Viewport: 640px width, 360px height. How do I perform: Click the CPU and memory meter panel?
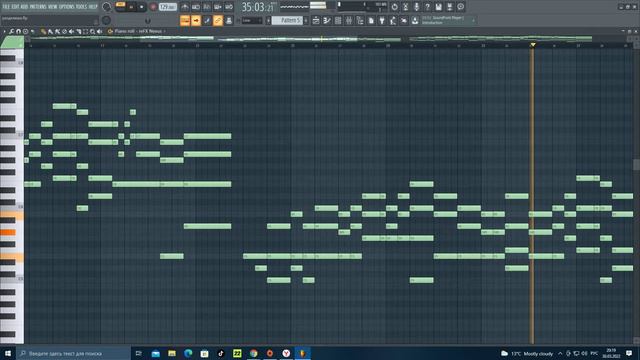pos(362,7)
